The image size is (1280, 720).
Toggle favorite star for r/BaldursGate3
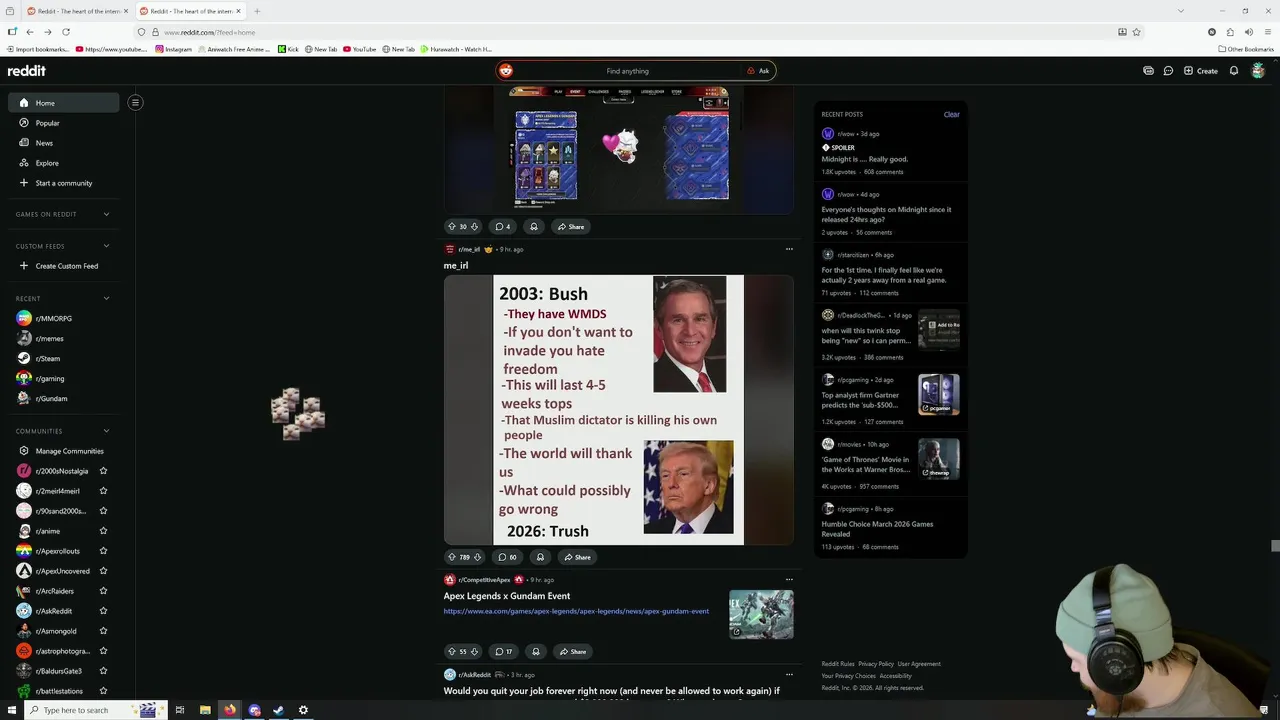(103, 671)
